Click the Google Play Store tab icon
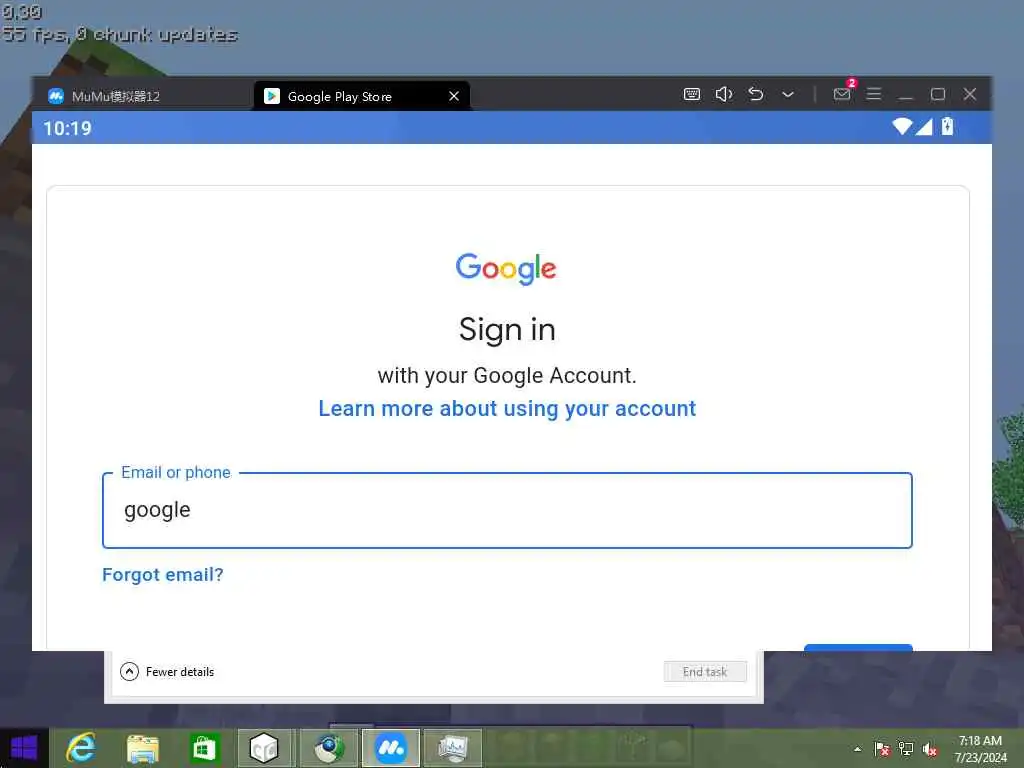The width and height of the screenshot is (1024, 768). tap(272, 96)
